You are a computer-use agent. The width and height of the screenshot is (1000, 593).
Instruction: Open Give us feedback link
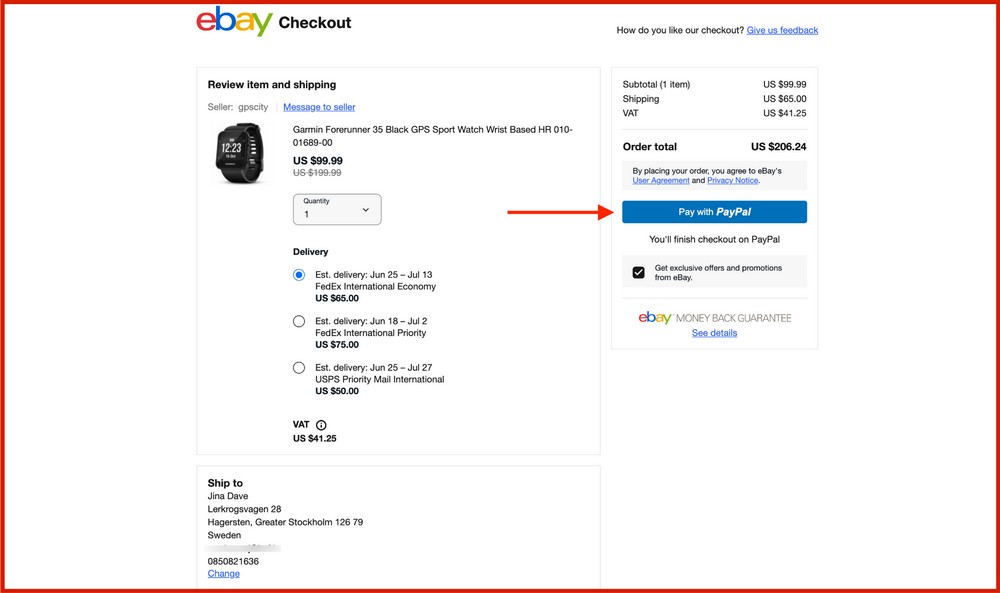[782, 30]
